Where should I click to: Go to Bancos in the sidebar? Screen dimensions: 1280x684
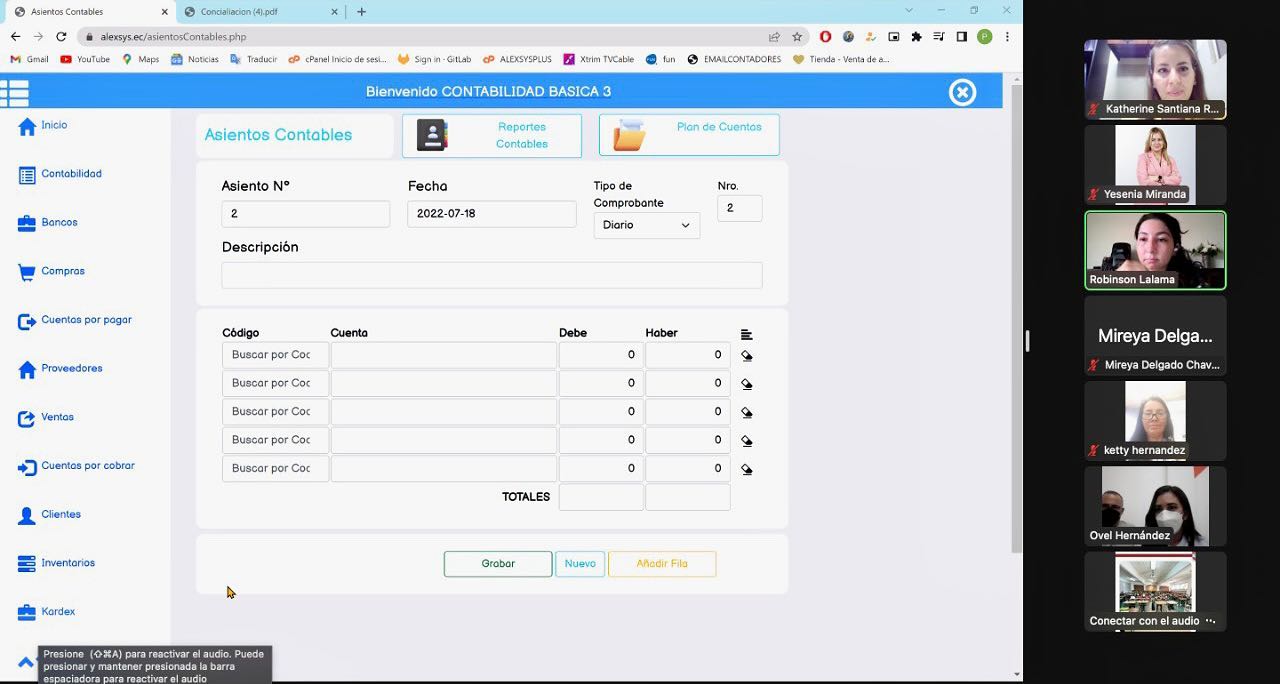click(x=59, y=223)
